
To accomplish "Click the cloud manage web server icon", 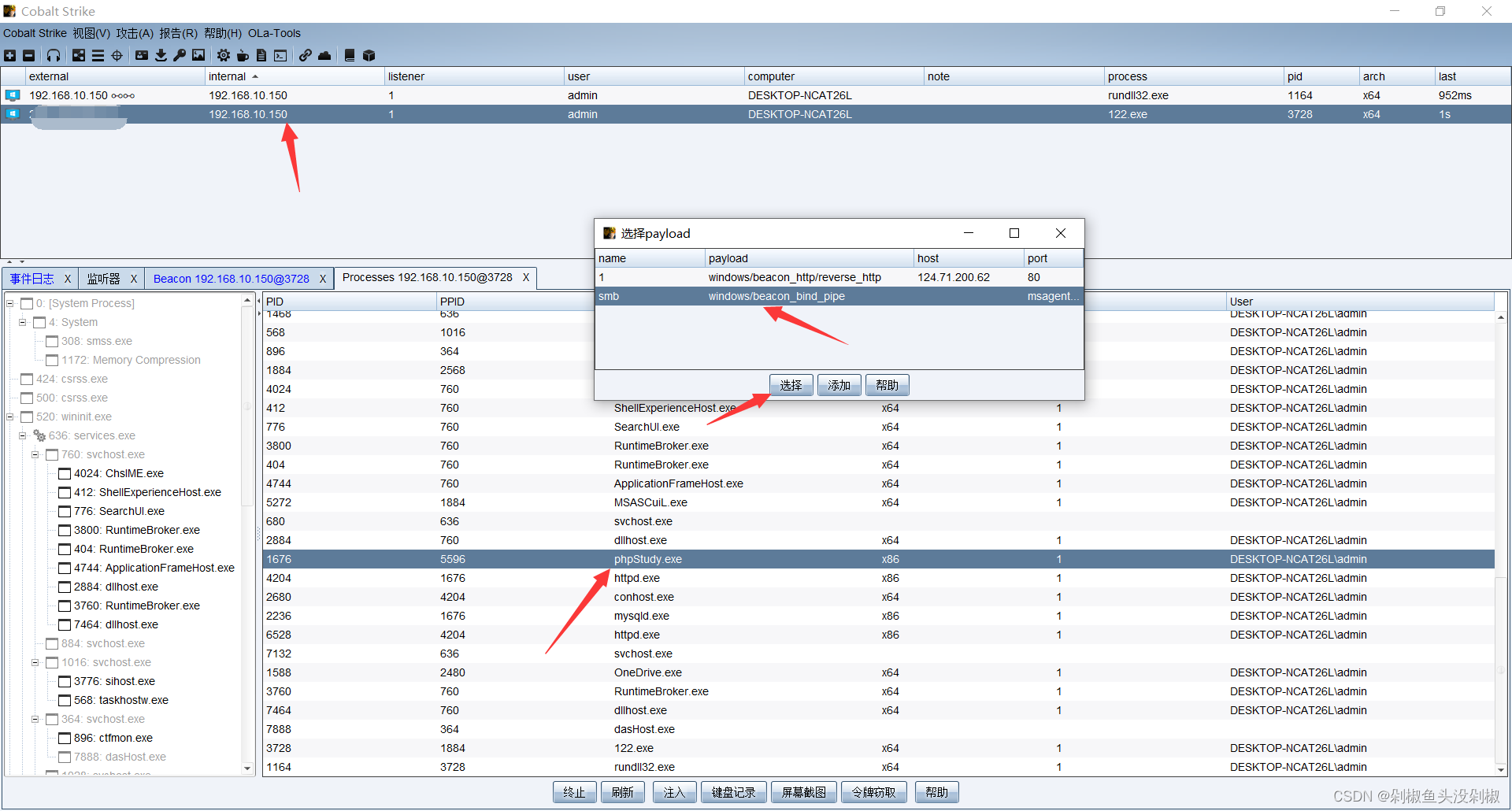I will [x=324, y=55].
